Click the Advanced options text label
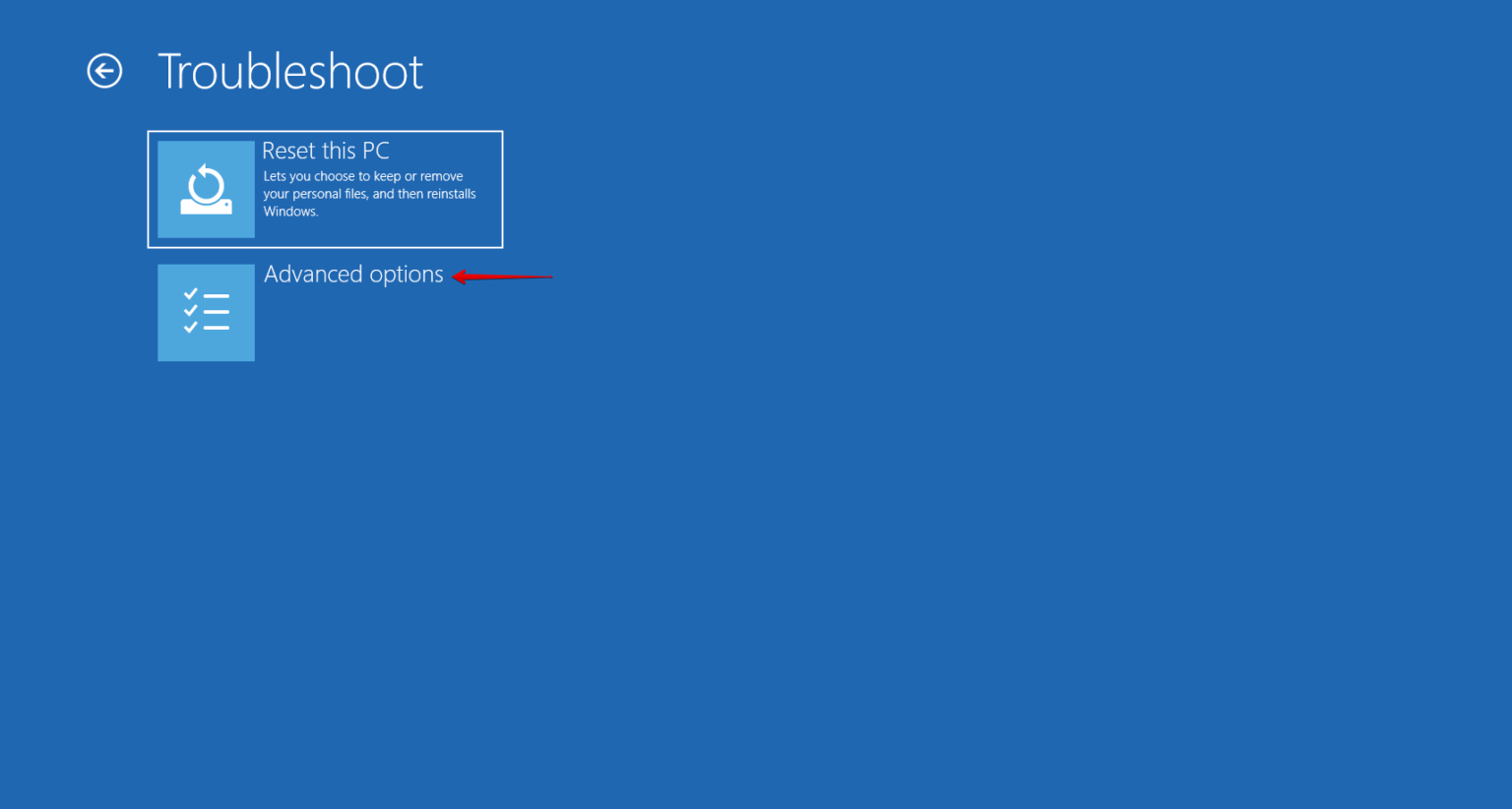The width and height of the screenshot is (1512, 809). [x=353, y=274]
